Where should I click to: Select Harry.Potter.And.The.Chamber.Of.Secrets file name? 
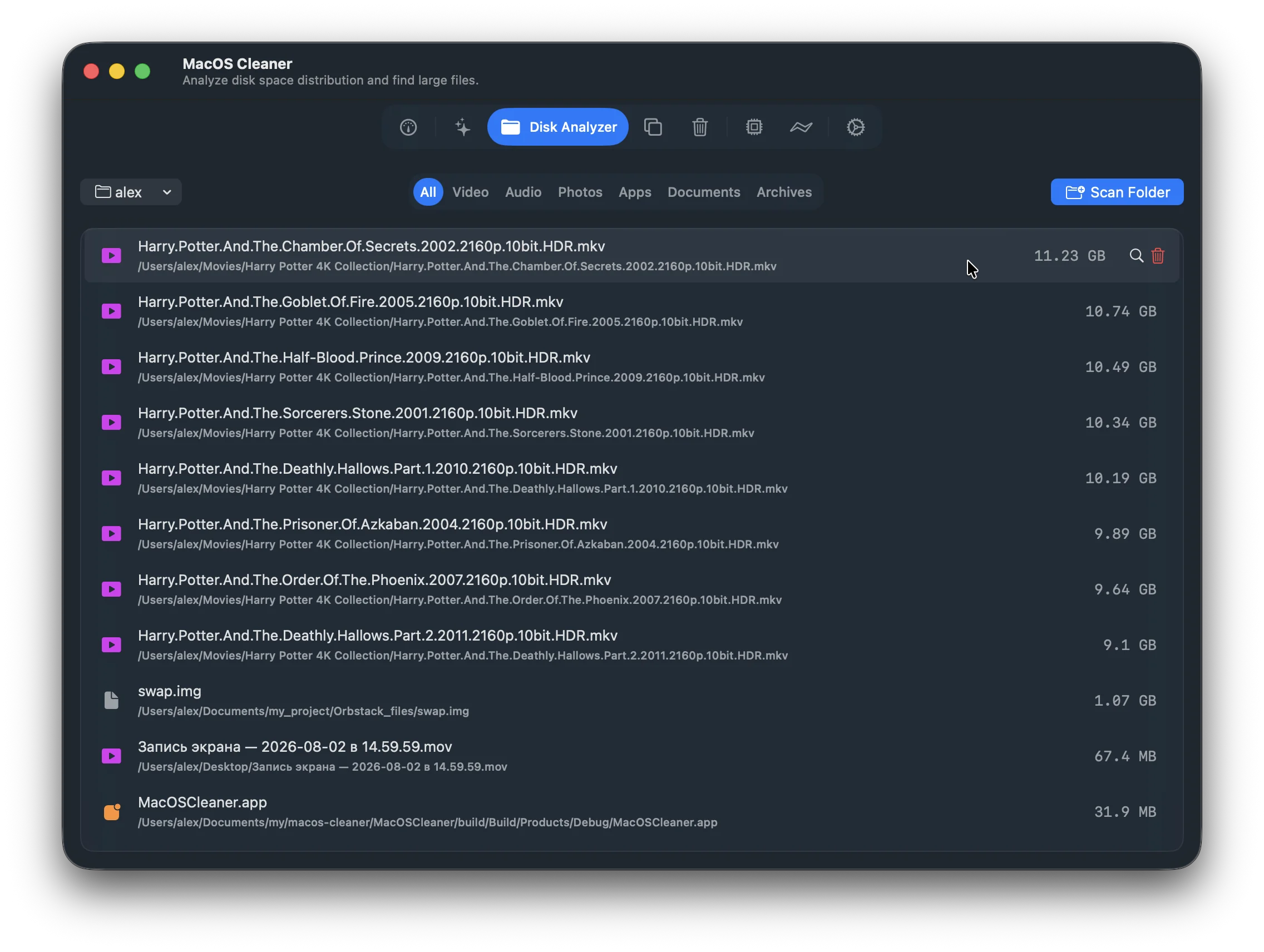click(371, 246)
